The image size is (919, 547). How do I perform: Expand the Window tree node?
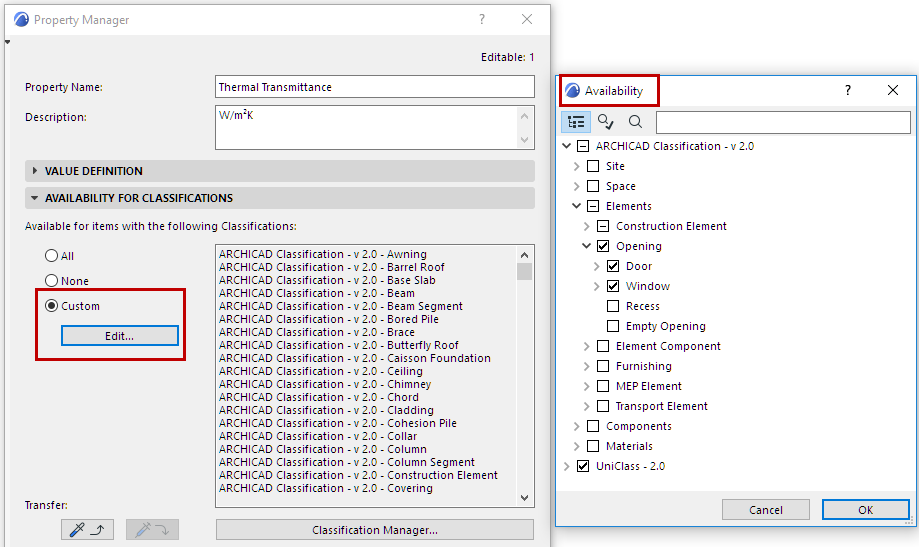coord(597,286)
